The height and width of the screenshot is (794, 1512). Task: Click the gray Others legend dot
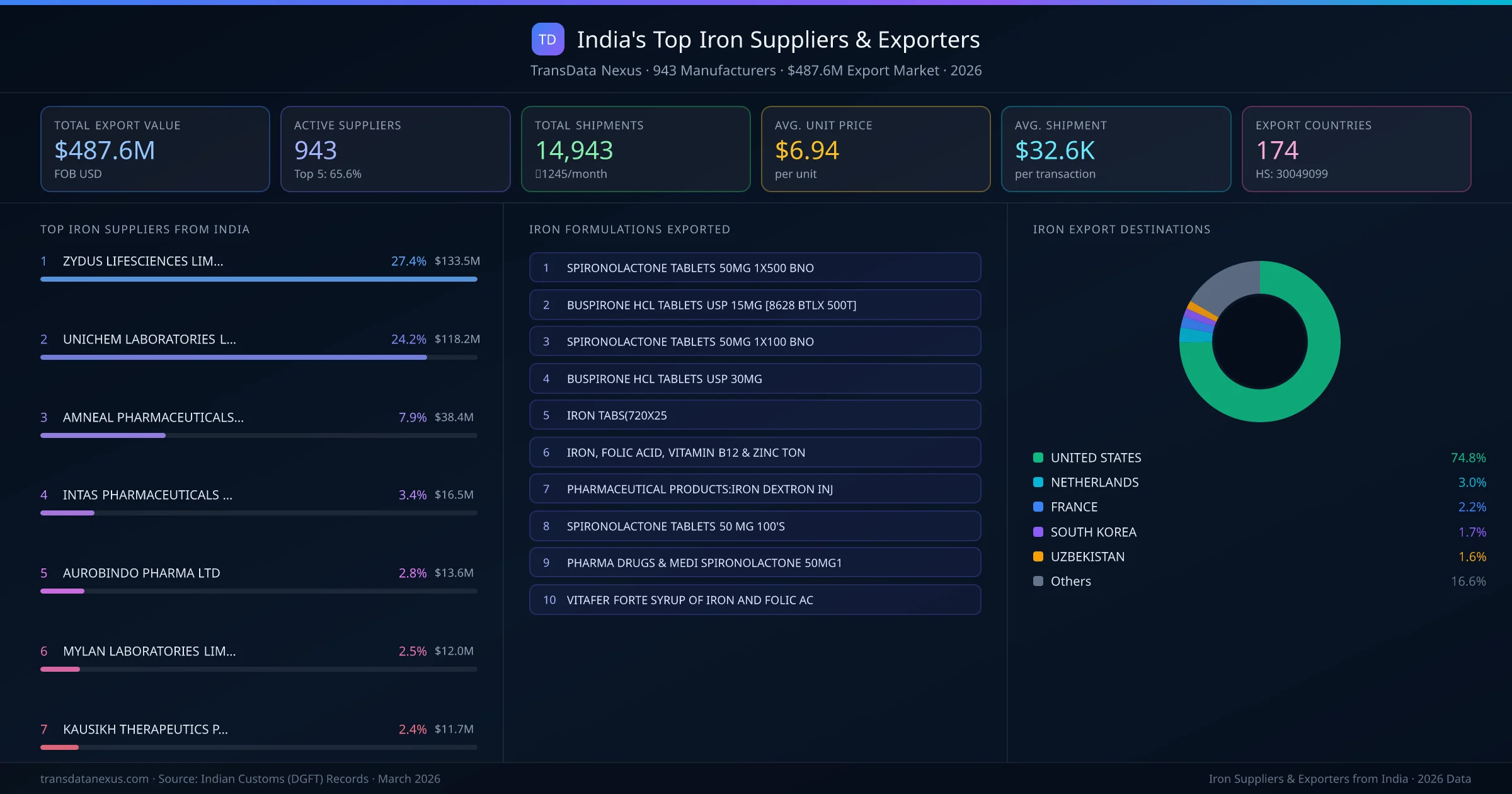click(x=1037, y=581)
